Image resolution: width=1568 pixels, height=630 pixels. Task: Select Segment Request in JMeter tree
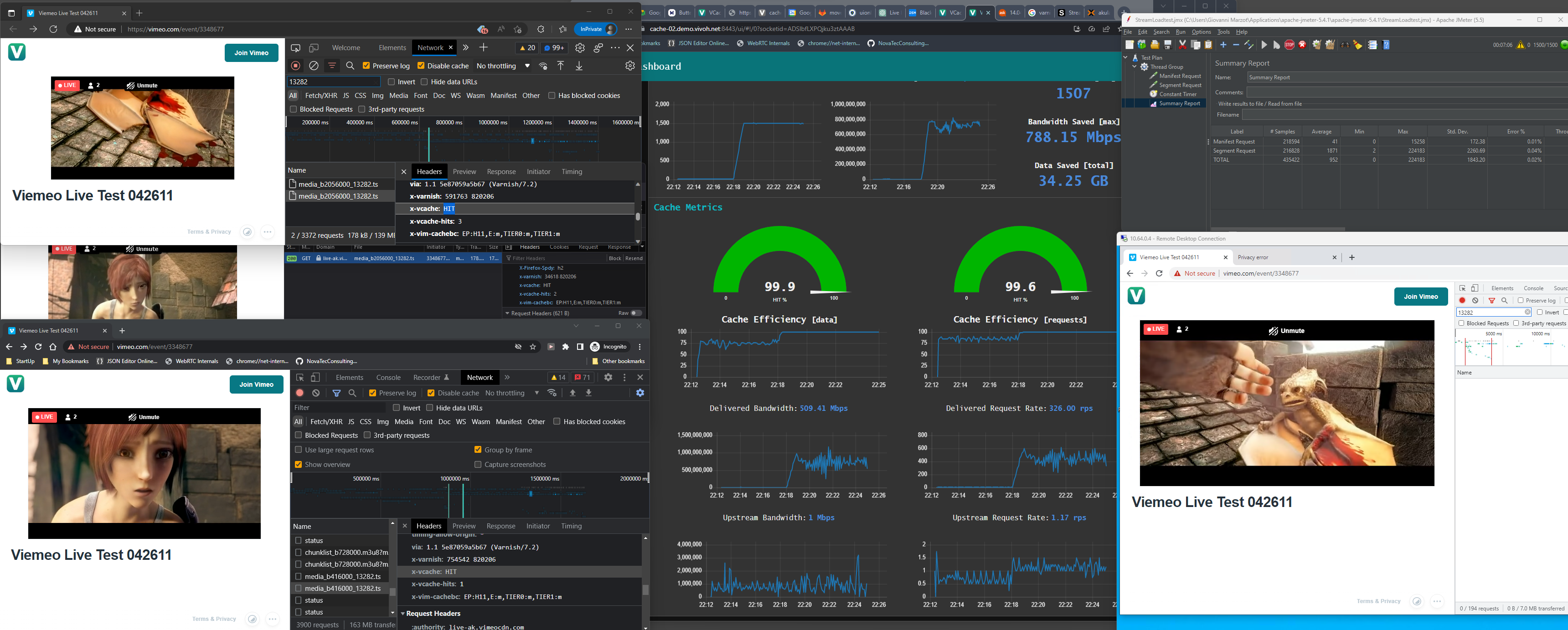tap(1180, 85)
